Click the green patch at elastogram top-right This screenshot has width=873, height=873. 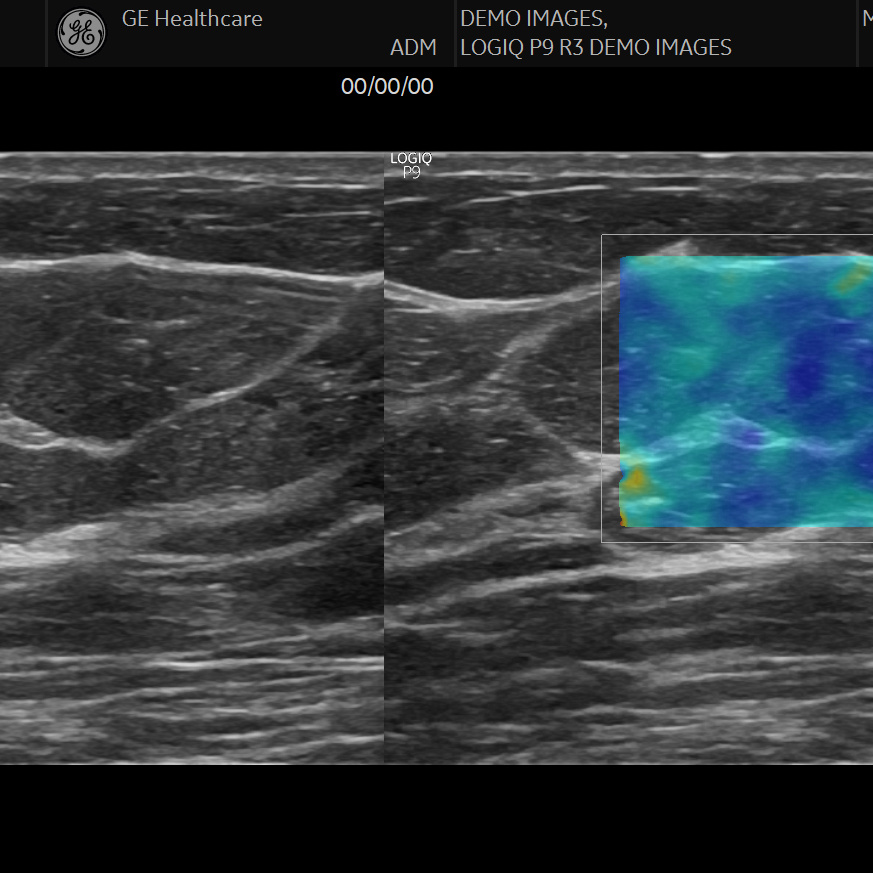pos(850,280)
